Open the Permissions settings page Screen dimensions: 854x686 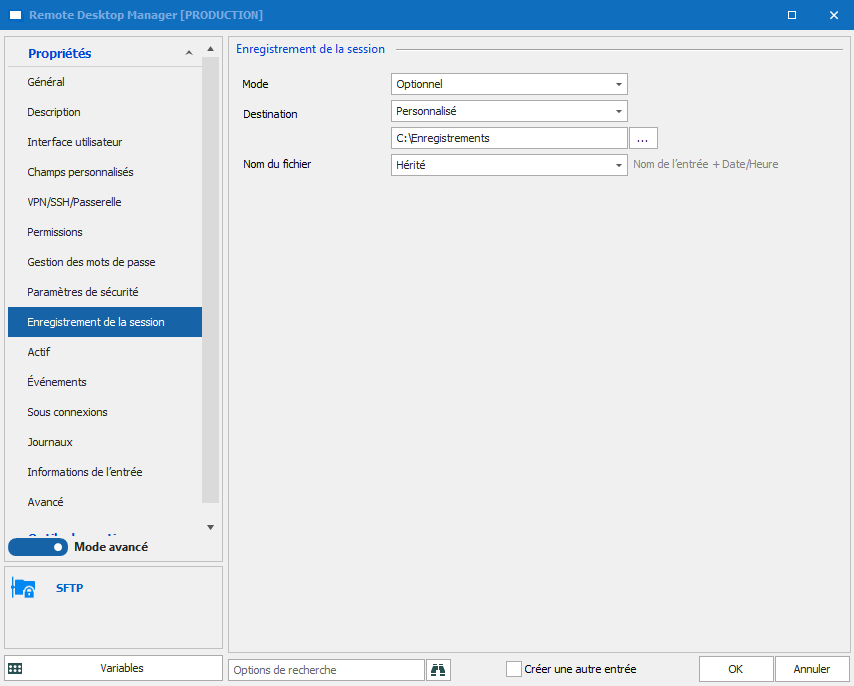(55, 232)
